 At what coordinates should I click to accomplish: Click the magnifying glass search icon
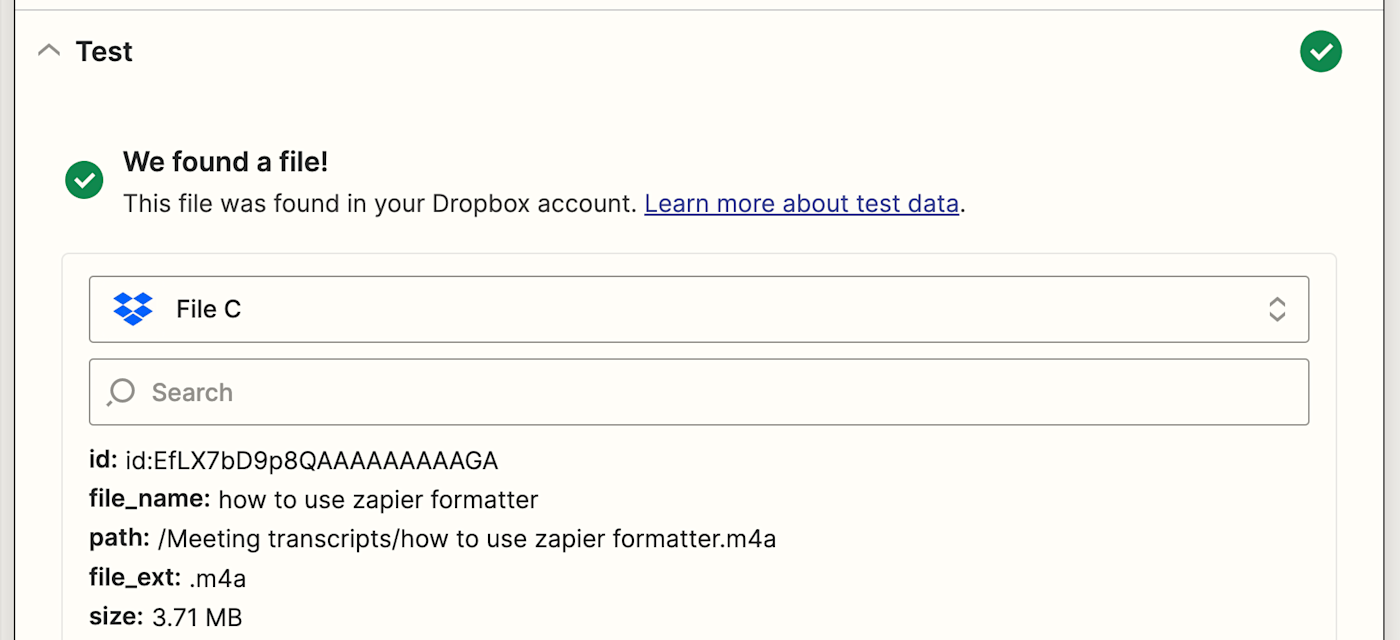121,392
